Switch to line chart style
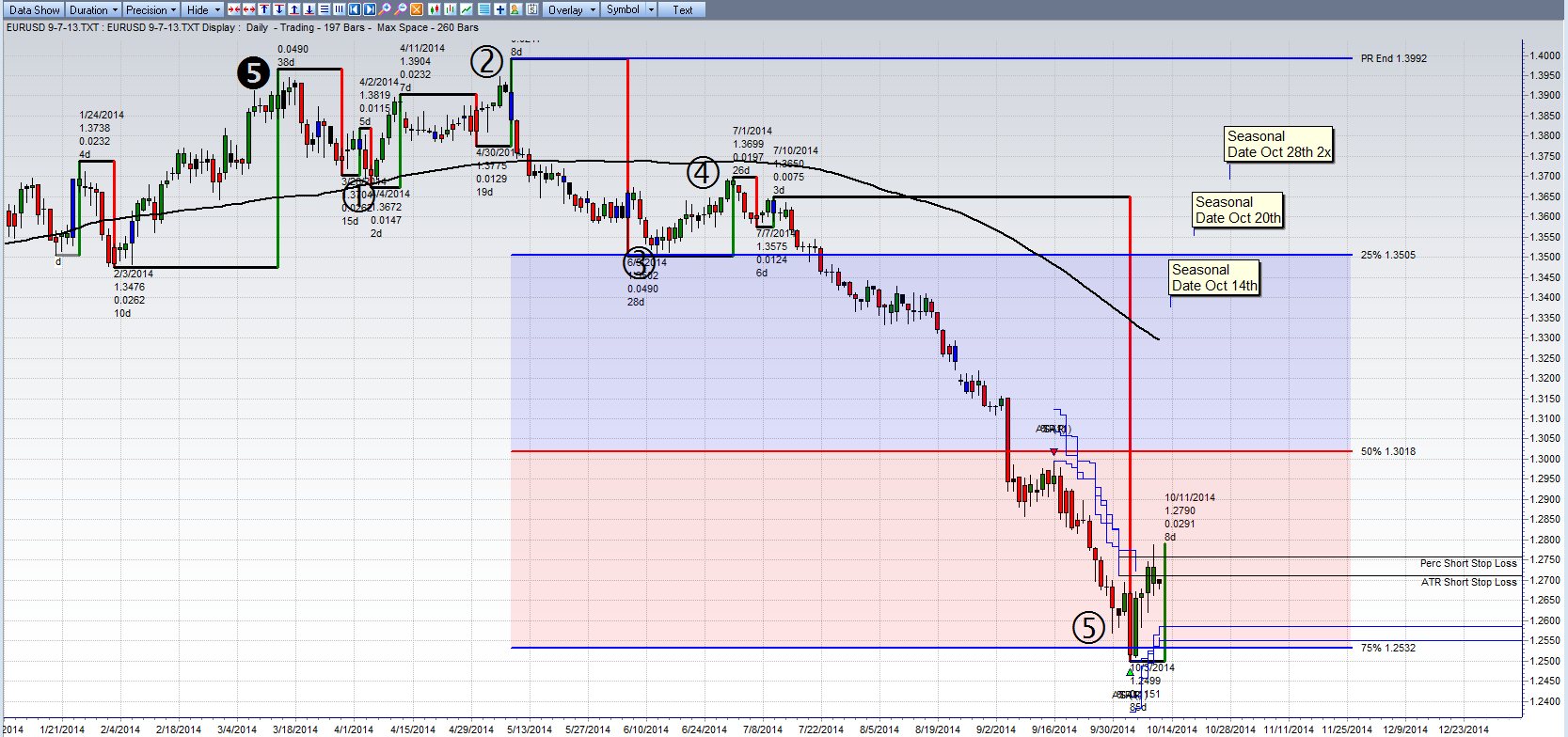Viewport: 1568px width, 737px height. point(467,9)
